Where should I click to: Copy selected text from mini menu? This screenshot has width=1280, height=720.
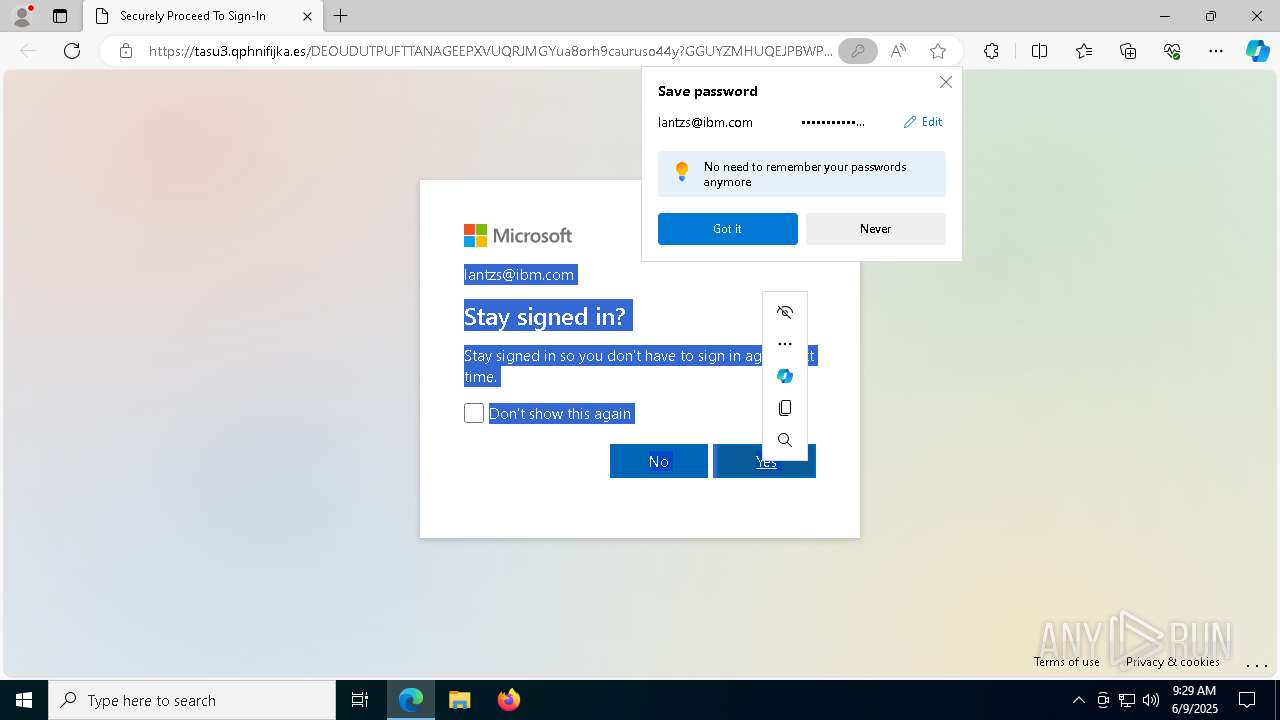coord(785,408)
